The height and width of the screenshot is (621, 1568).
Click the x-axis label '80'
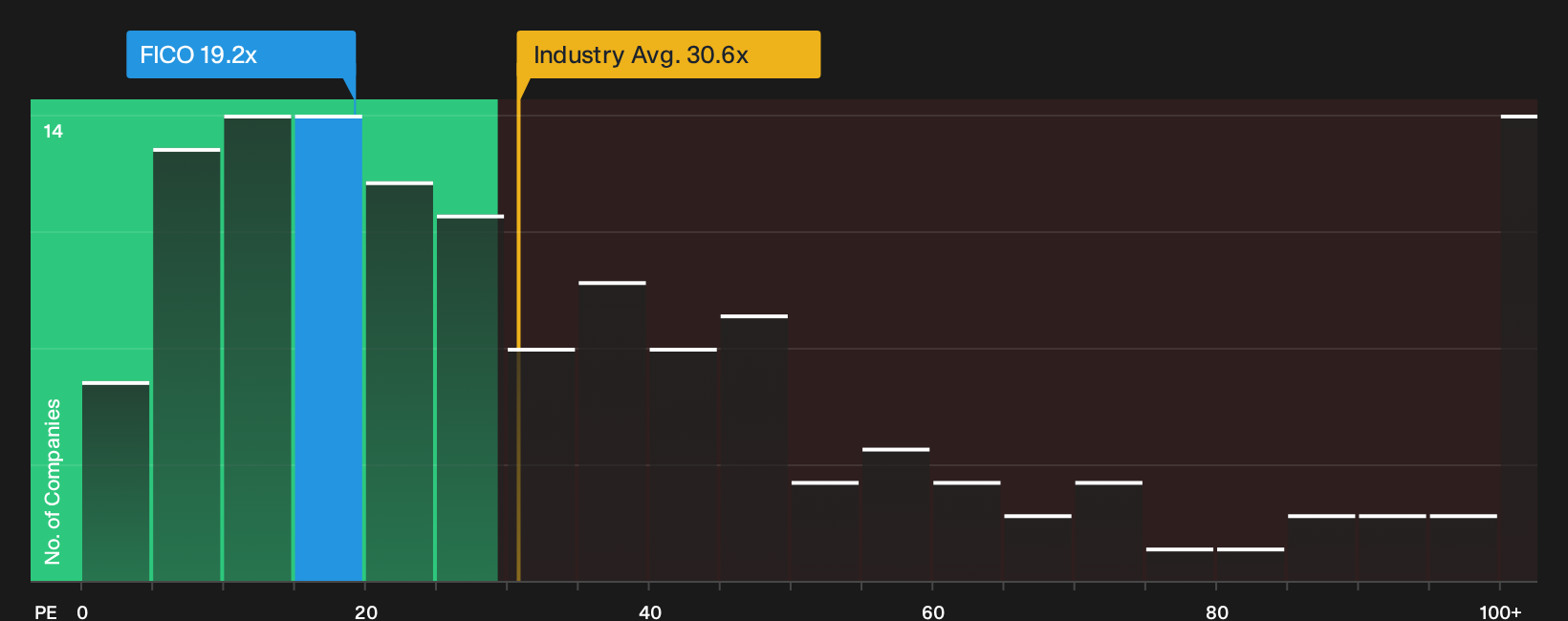(1216, 611)
